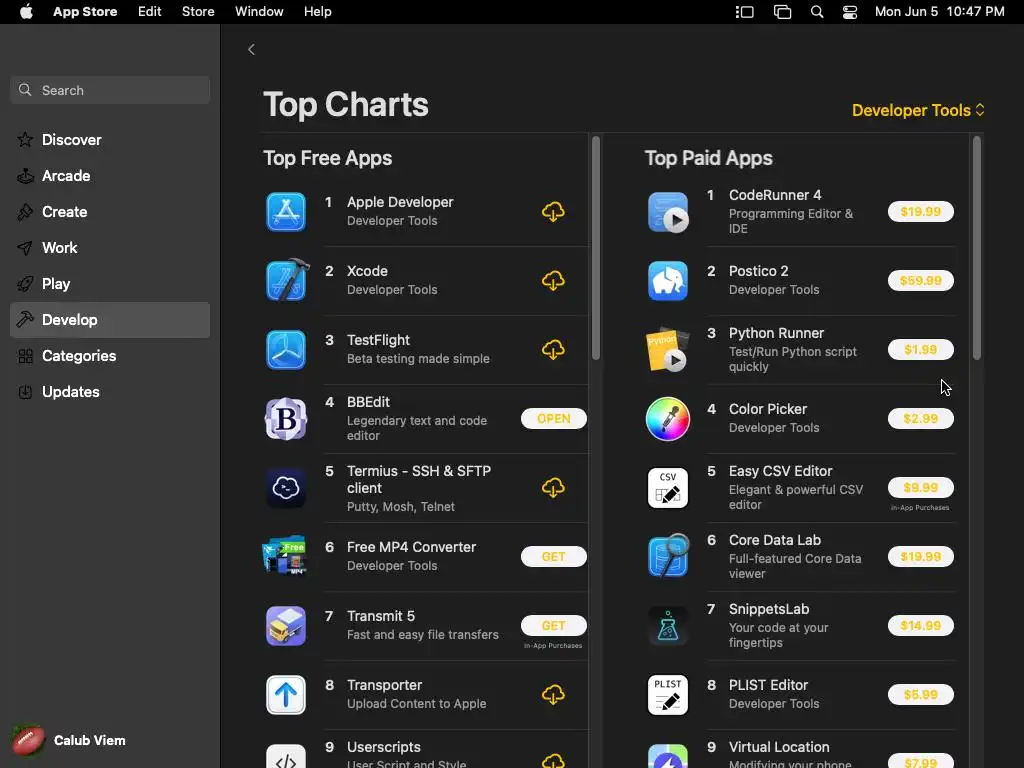Open the Arcade section
Viewport: 1024px width, 768px height.
pyautogui.click(x=110, y=176)
